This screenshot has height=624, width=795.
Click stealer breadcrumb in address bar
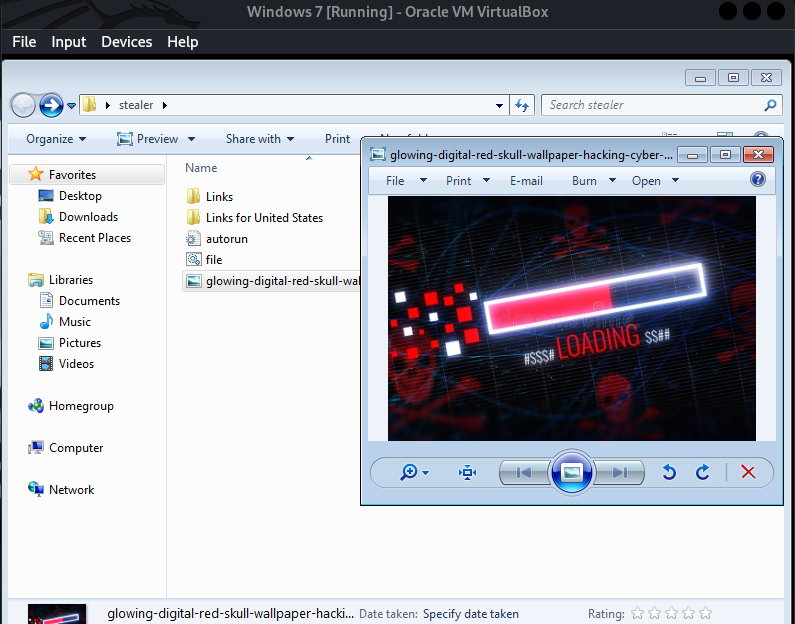(x=136, y=105)
